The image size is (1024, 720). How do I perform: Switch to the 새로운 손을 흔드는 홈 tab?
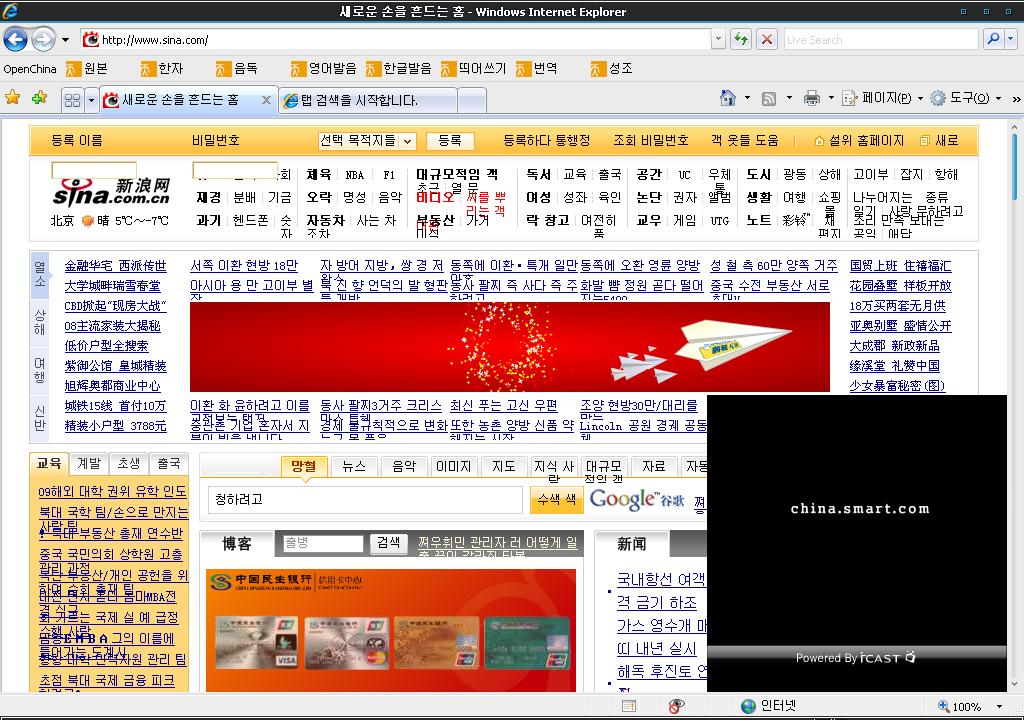pos(180,100)
